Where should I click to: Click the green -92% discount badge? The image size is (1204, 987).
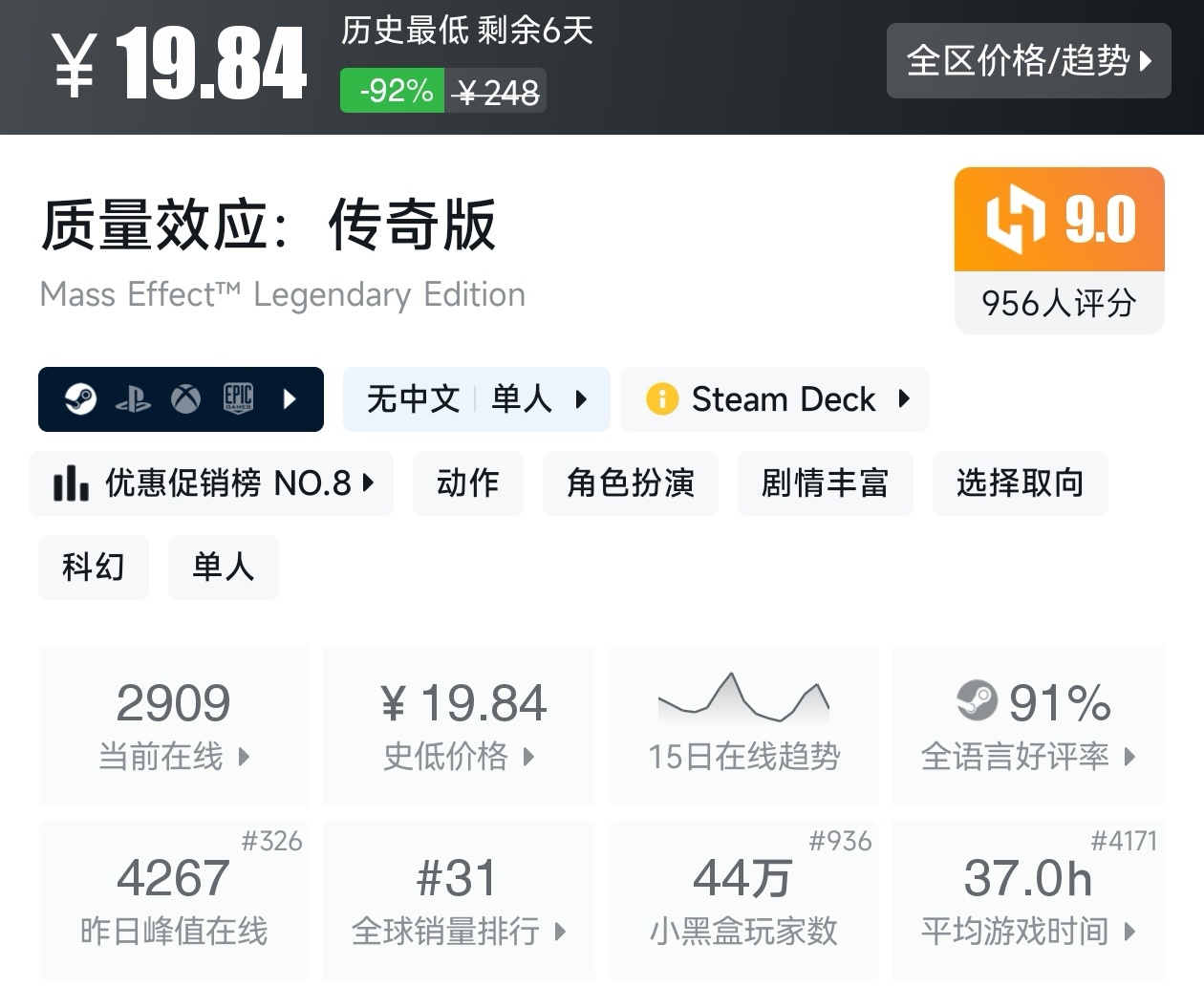click(393, 91)
